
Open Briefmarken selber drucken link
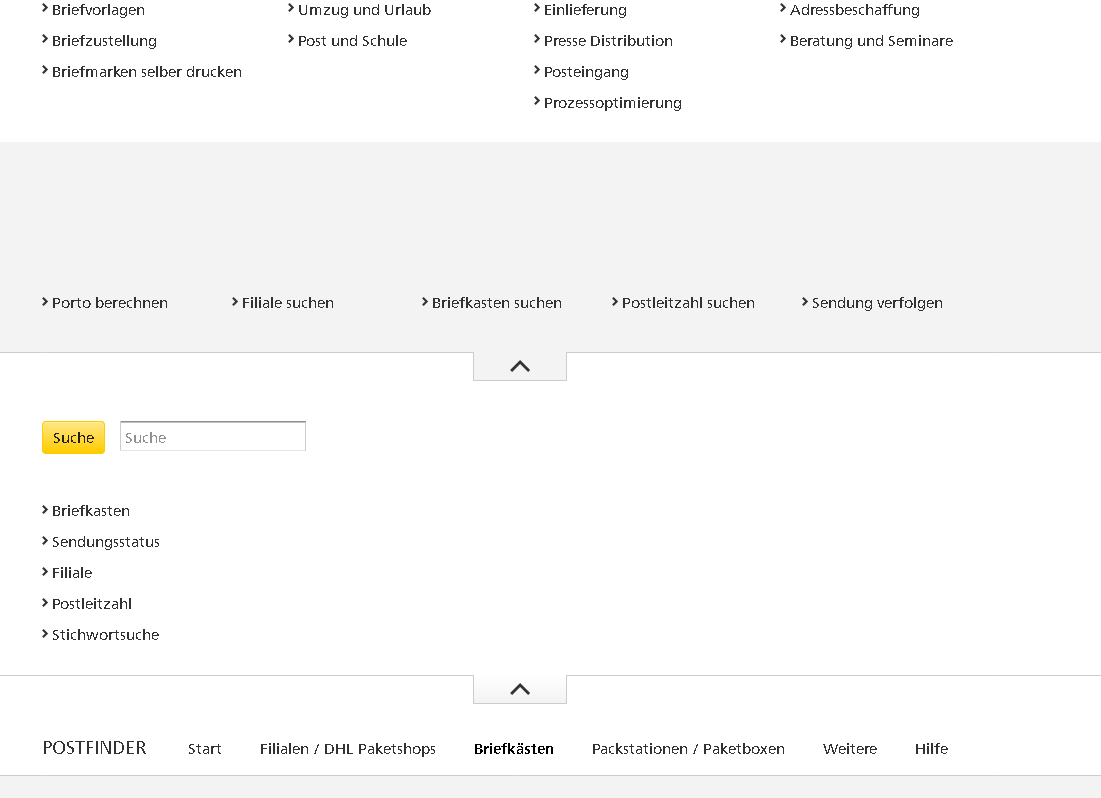146,71
